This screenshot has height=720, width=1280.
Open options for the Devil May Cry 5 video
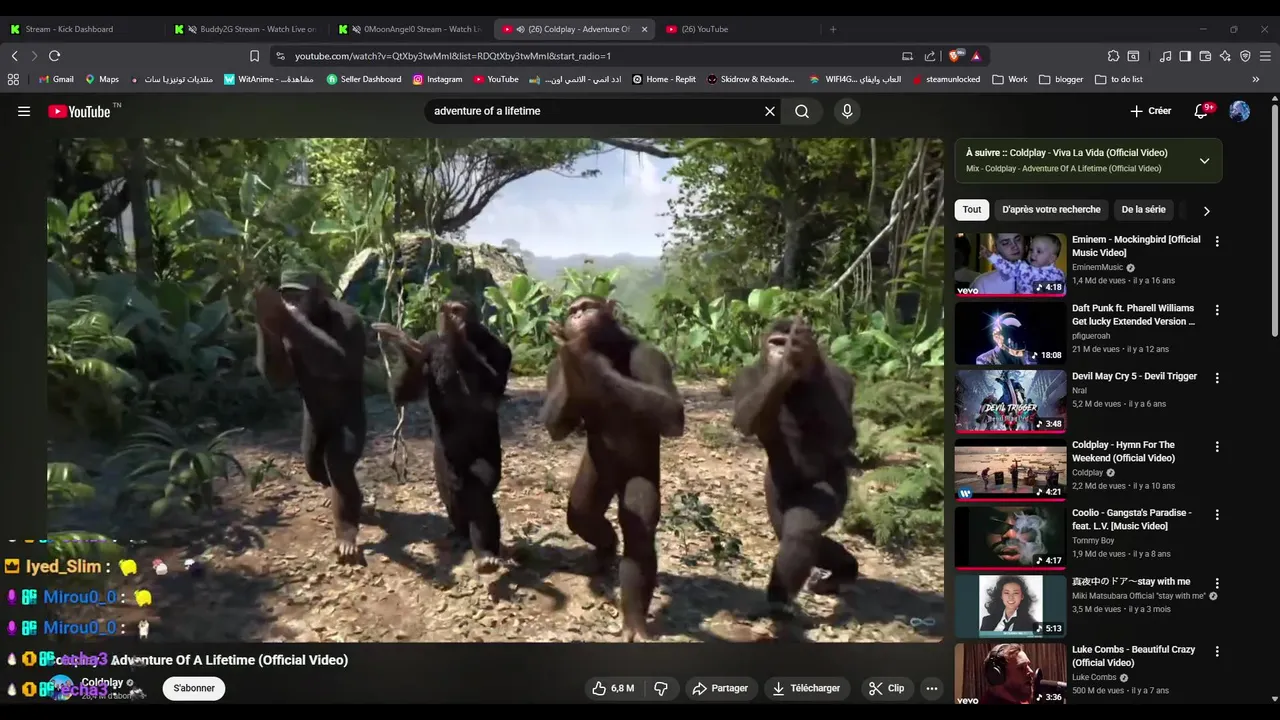pos(1217,378)
